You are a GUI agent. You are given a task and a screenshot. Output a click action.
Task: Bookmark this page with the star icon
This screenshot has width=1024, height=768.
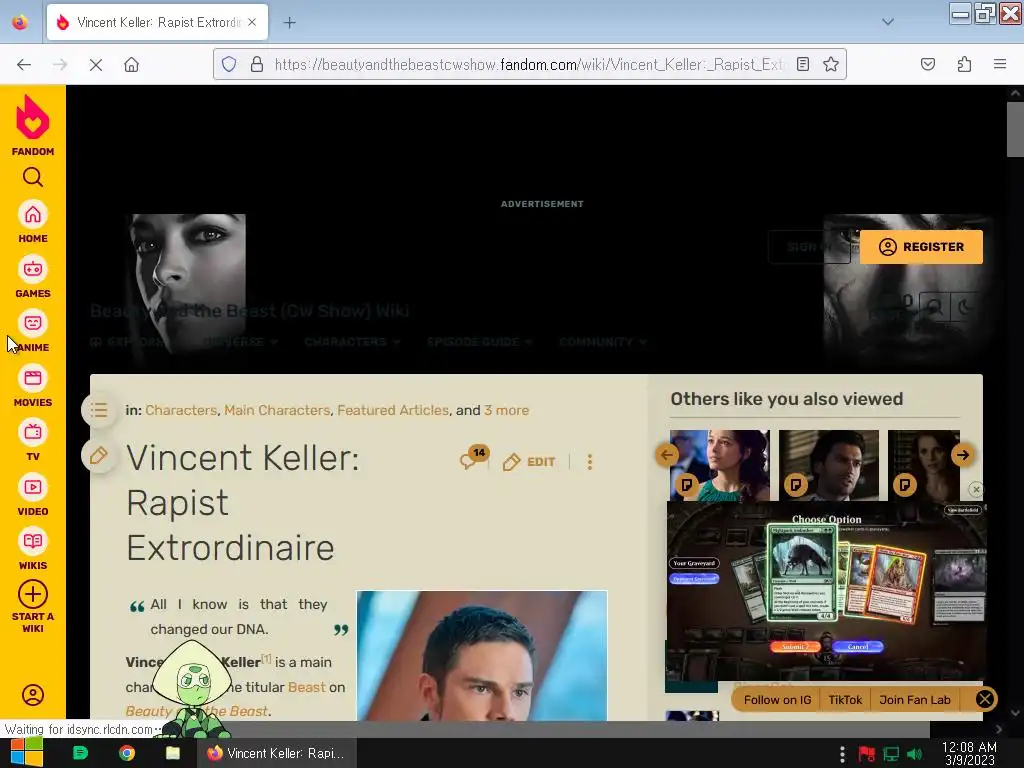(x=831, y=64)
